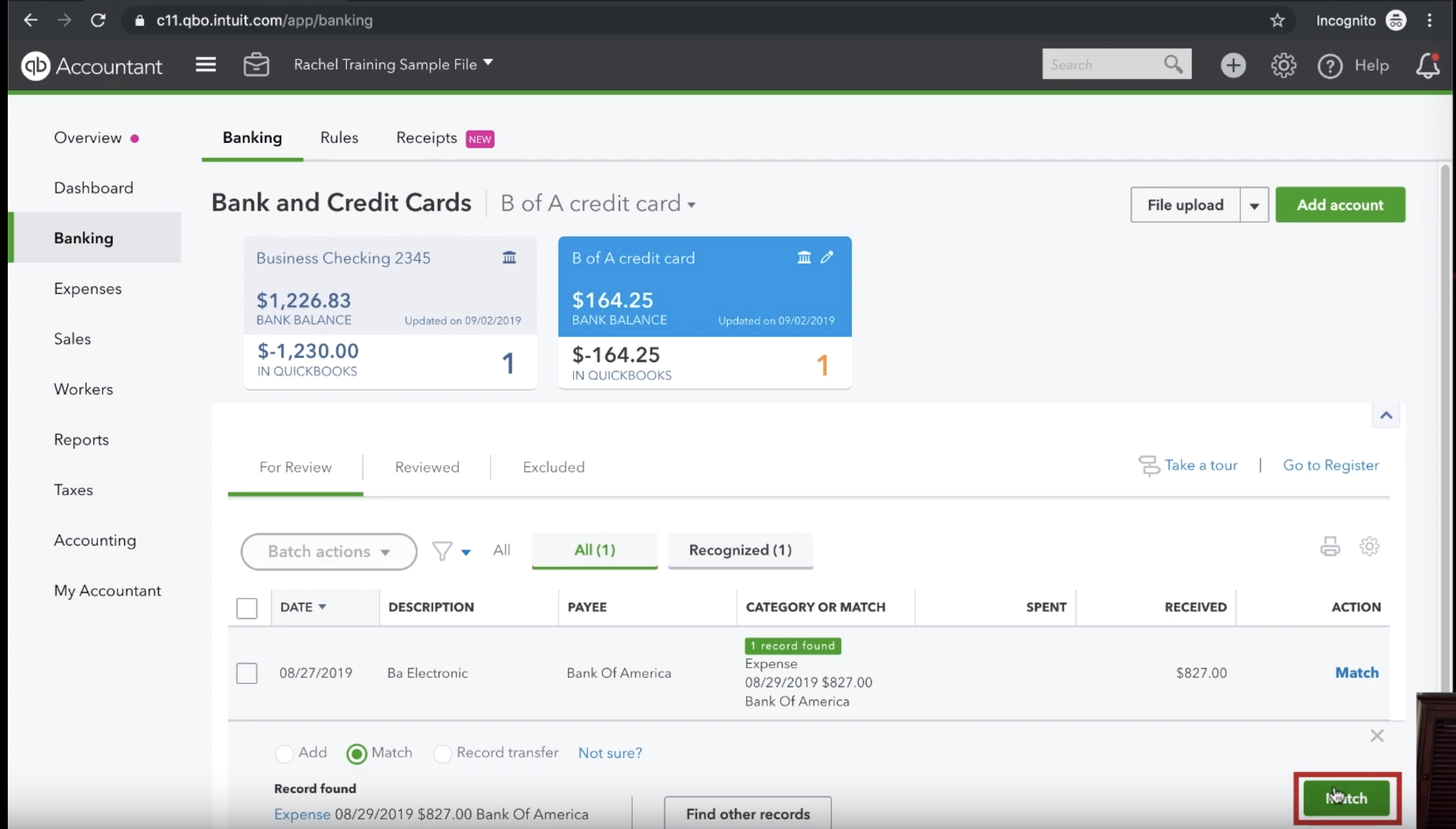Open the browser three-dot menu
This screenshot has height=829, width=1456.
pos(1429,21)
